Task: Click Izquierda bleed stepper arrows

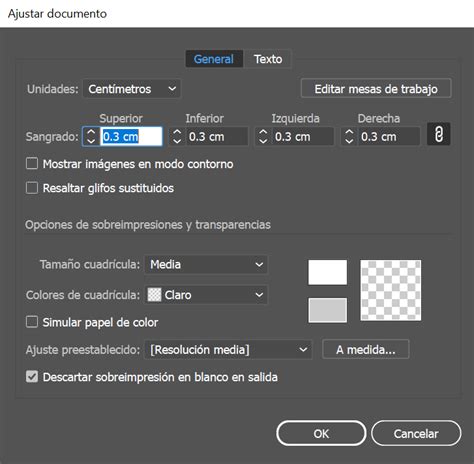Action: [x=263, y=136]
